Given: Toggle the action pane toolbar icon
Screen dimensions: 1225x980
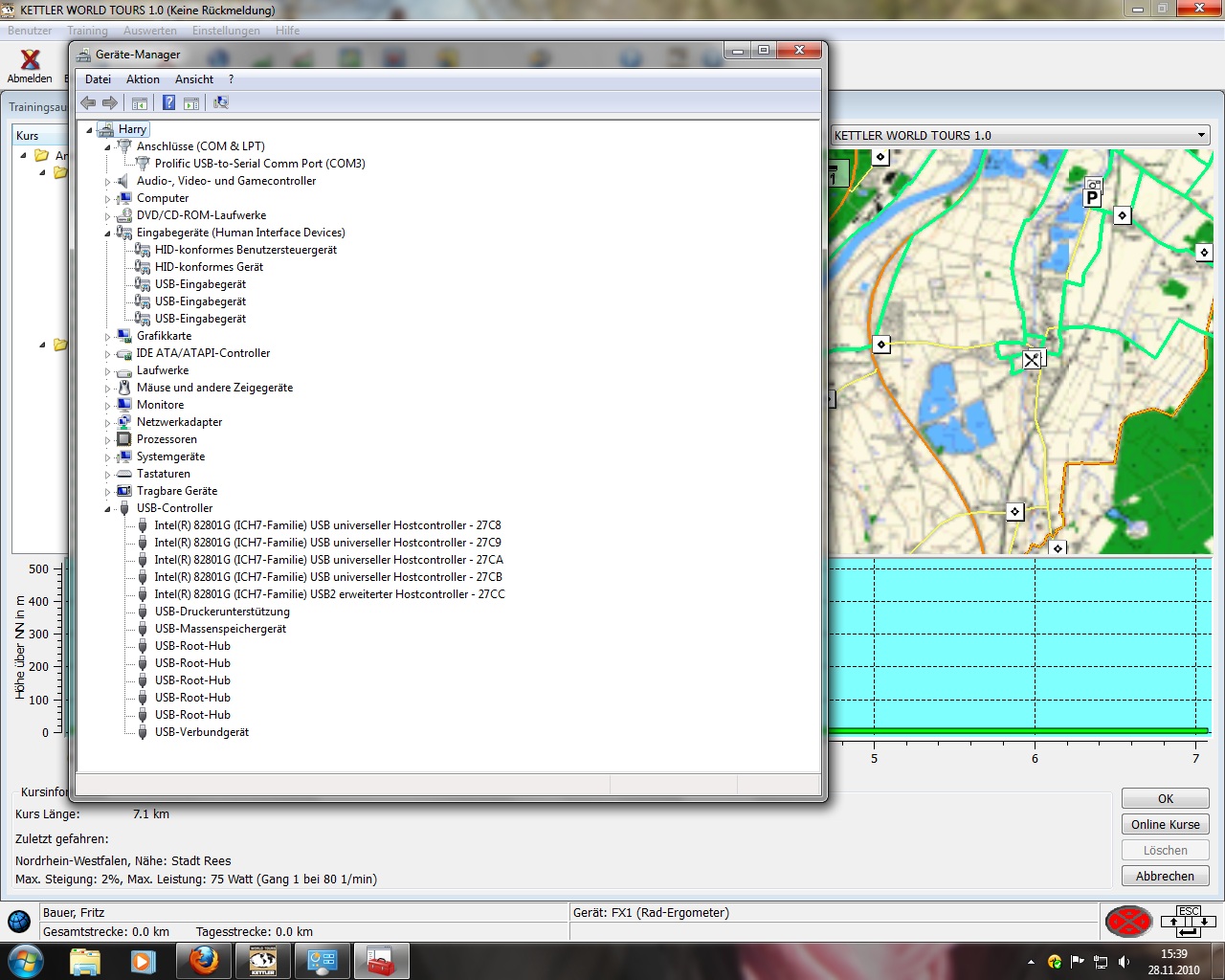Looking at the screenshot, I should coord(190,103).
